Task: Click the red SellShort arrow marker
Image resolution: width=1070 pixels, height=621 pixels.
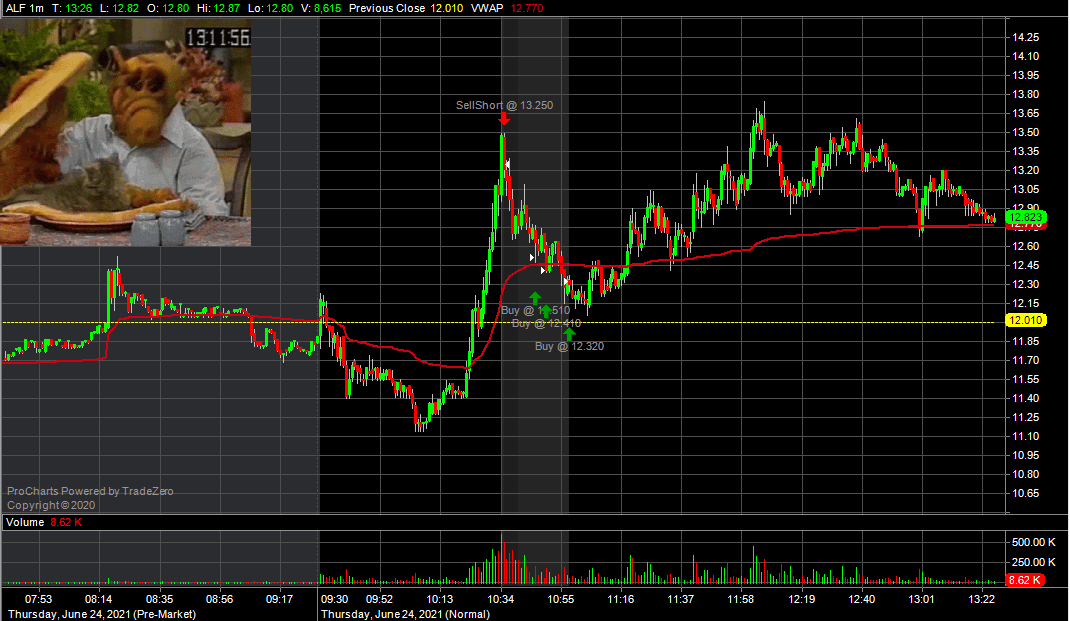Action: tap(504, 119)
